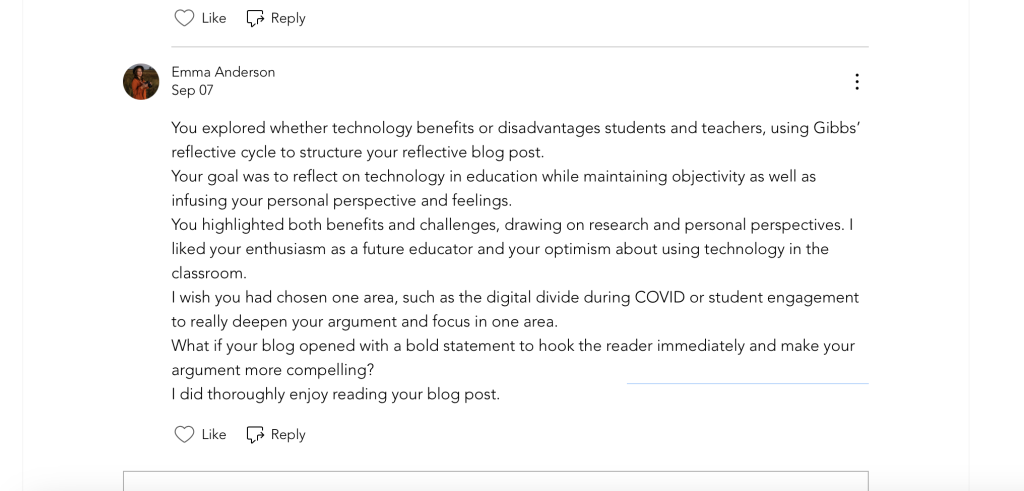The image size is (1024, 491).
Task: Open the three-dot more actions menu
Action: click(857, 82)
